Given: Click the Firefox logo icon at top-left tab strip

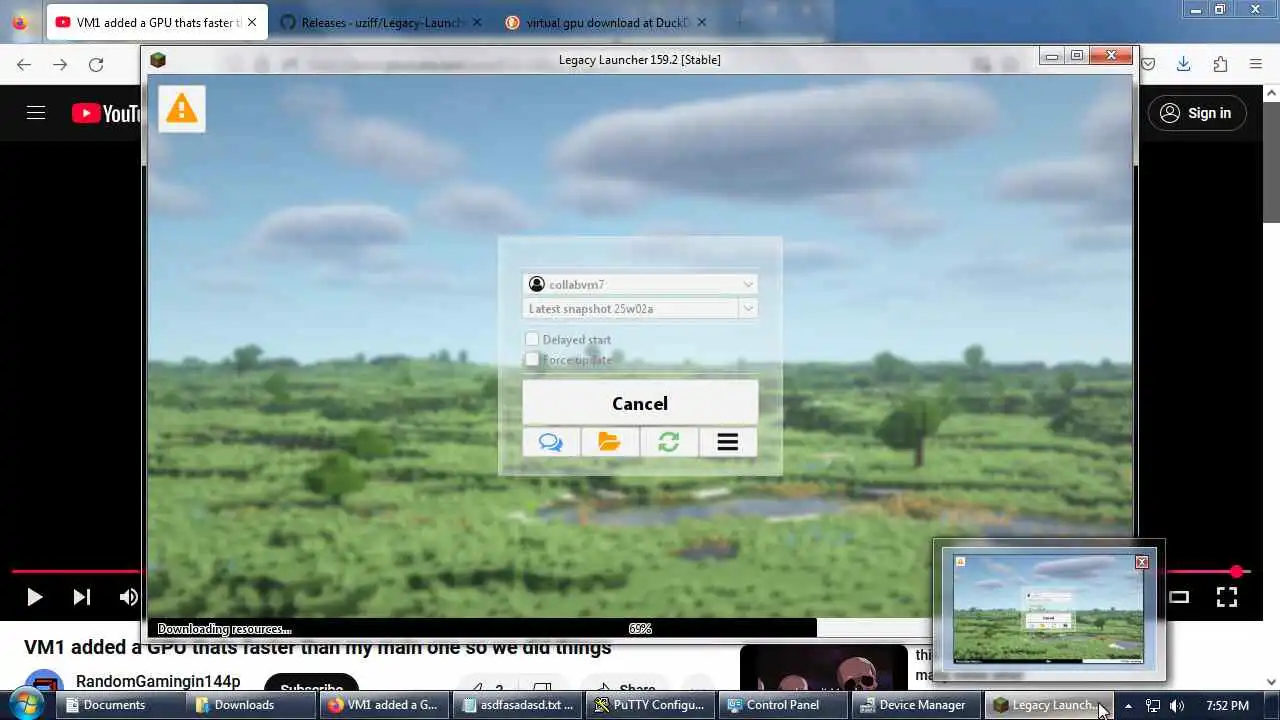Looking at the screenshot, I should point(19,22).
